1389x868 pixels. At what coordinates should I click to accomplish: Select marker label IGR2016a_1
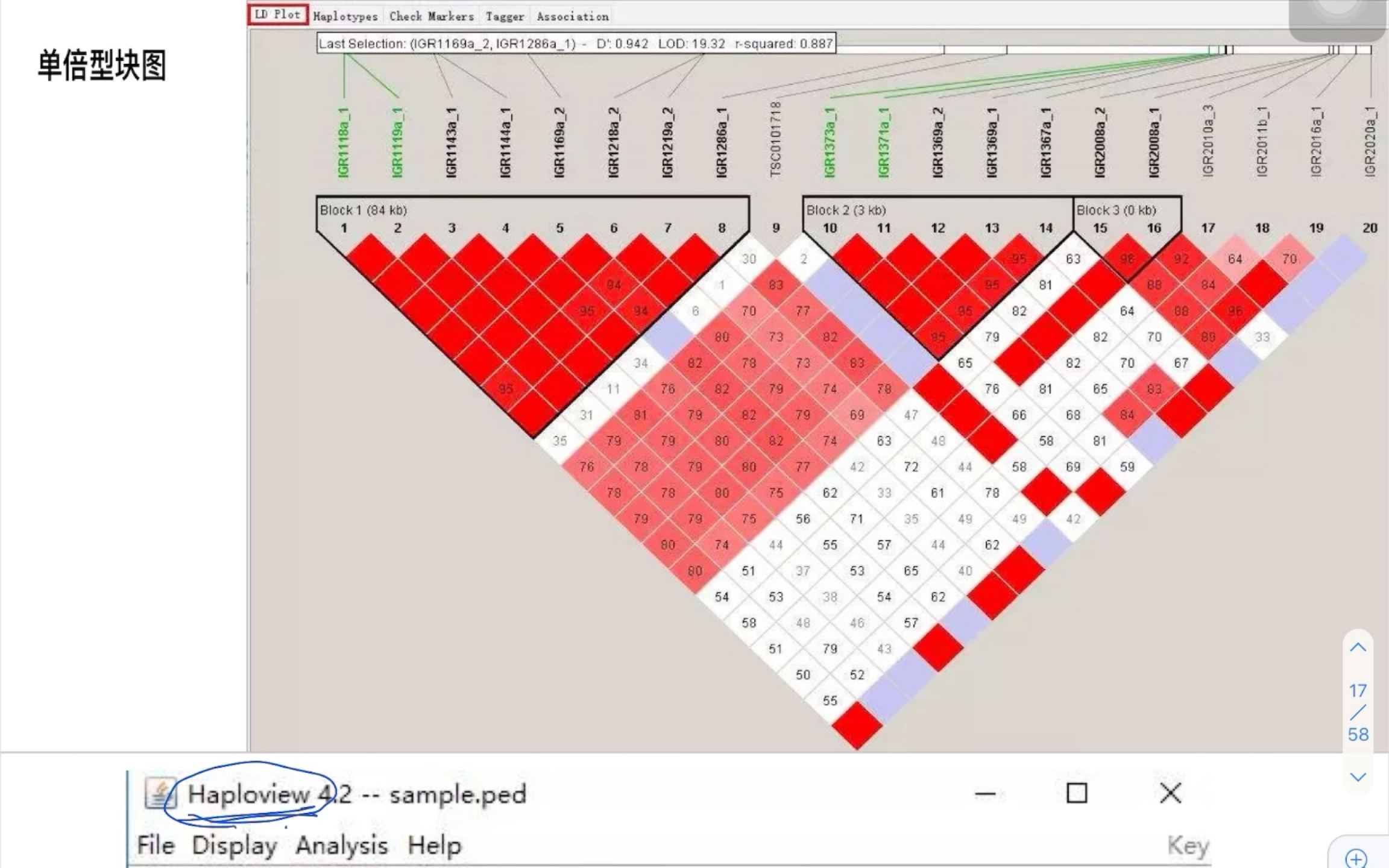pyautogui.click(x=1316, y=142)
